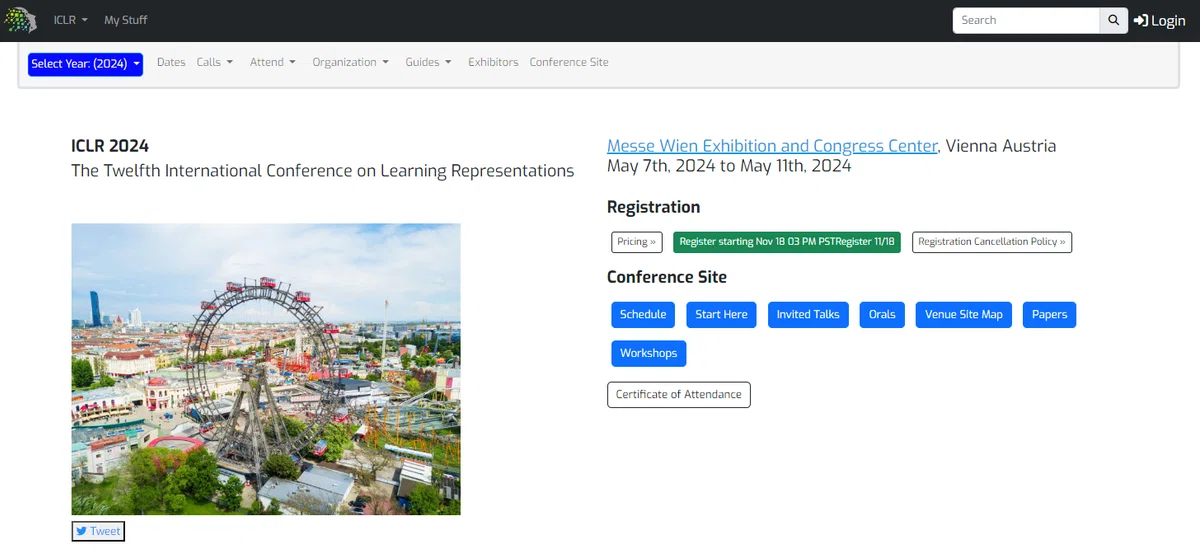Click the Start Here button

[721, 315]
